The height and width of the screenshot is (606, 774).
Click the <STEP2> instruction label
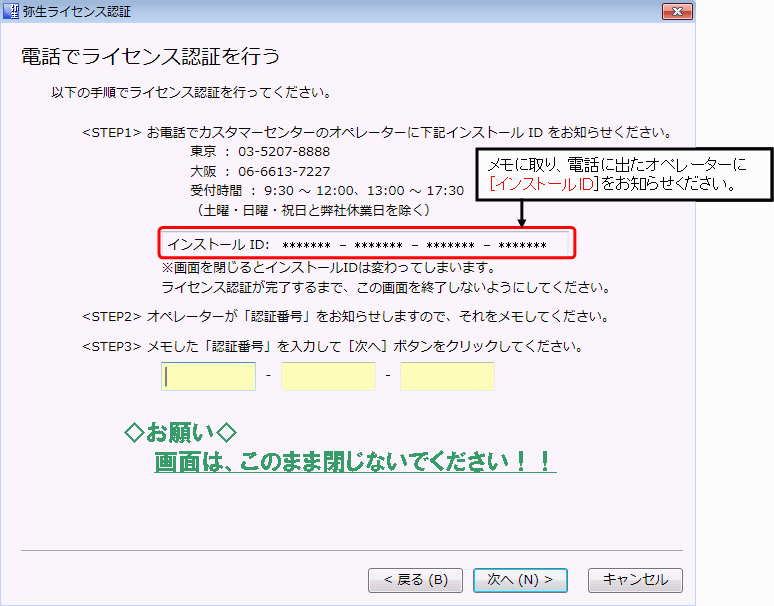(x=113, y=317)
